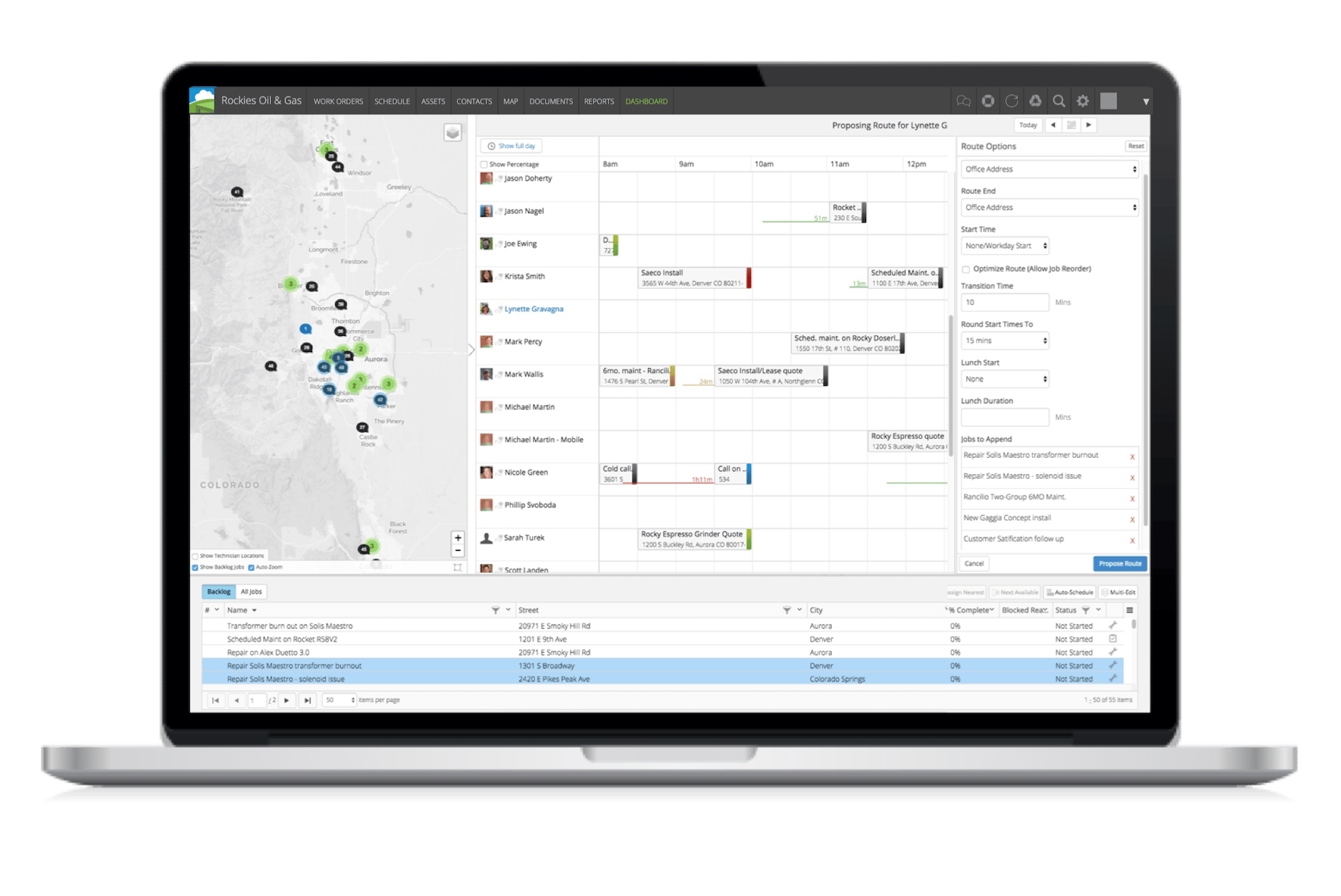Check Optimize Route (Allow Job Reorder)
This screenshot has width=1341, height=896.
click(x=966, y=269)
